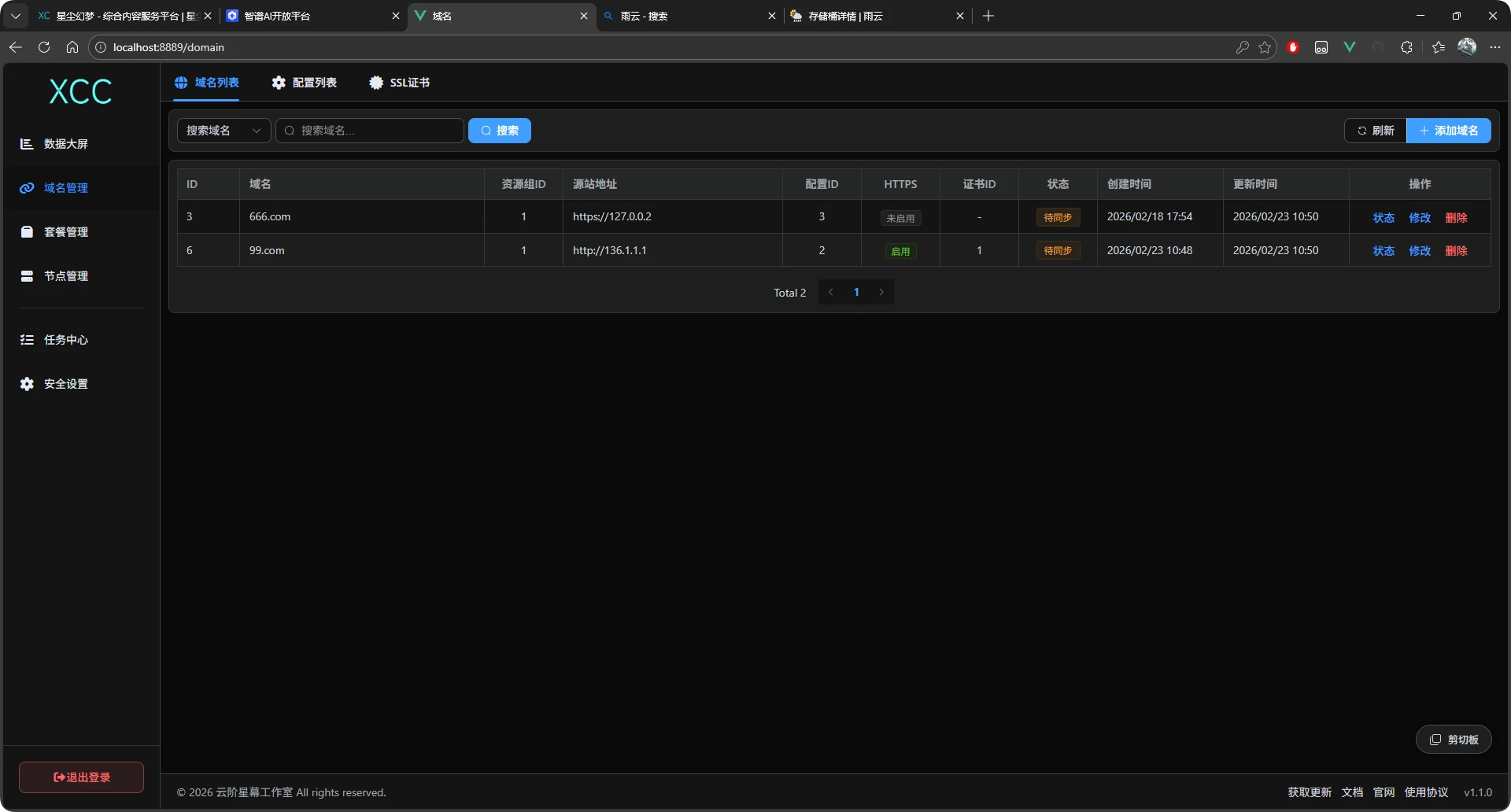Open 节点管理 server icon in sidebar
This screenshot has height=812, width=1511.
(x=27, y=276)
